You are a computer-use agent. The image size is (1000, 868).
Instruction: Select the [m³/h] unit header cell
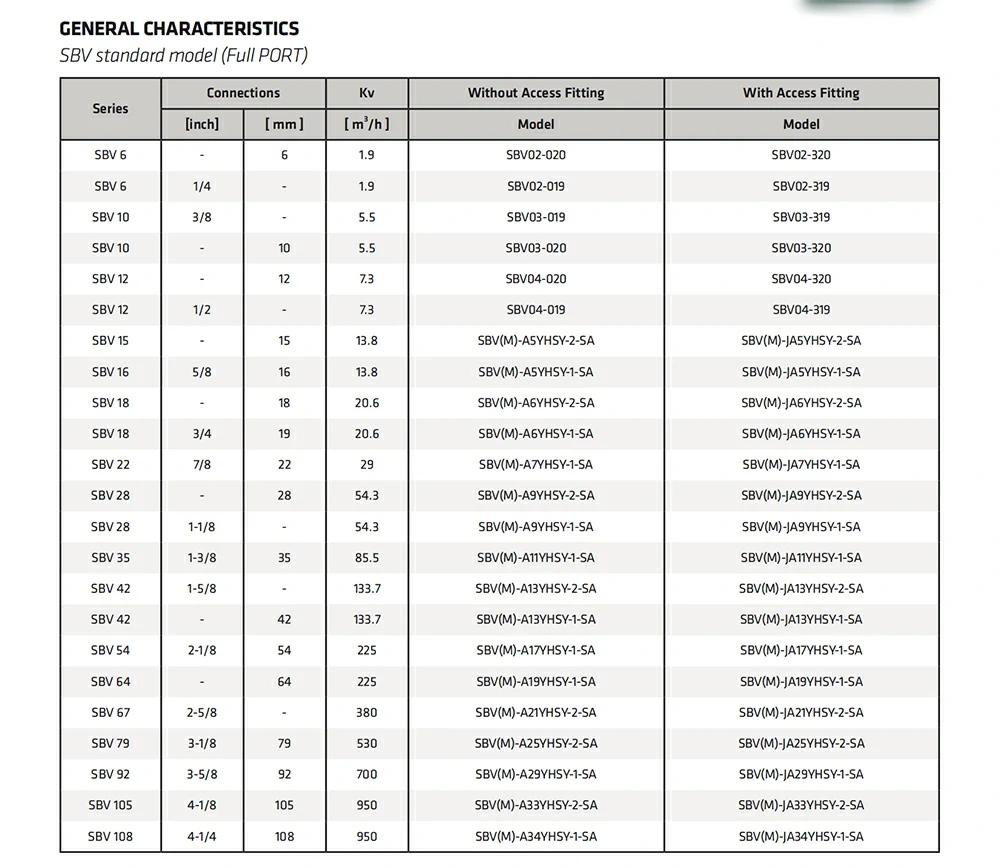pyautogui.click(x=367, y=124)
